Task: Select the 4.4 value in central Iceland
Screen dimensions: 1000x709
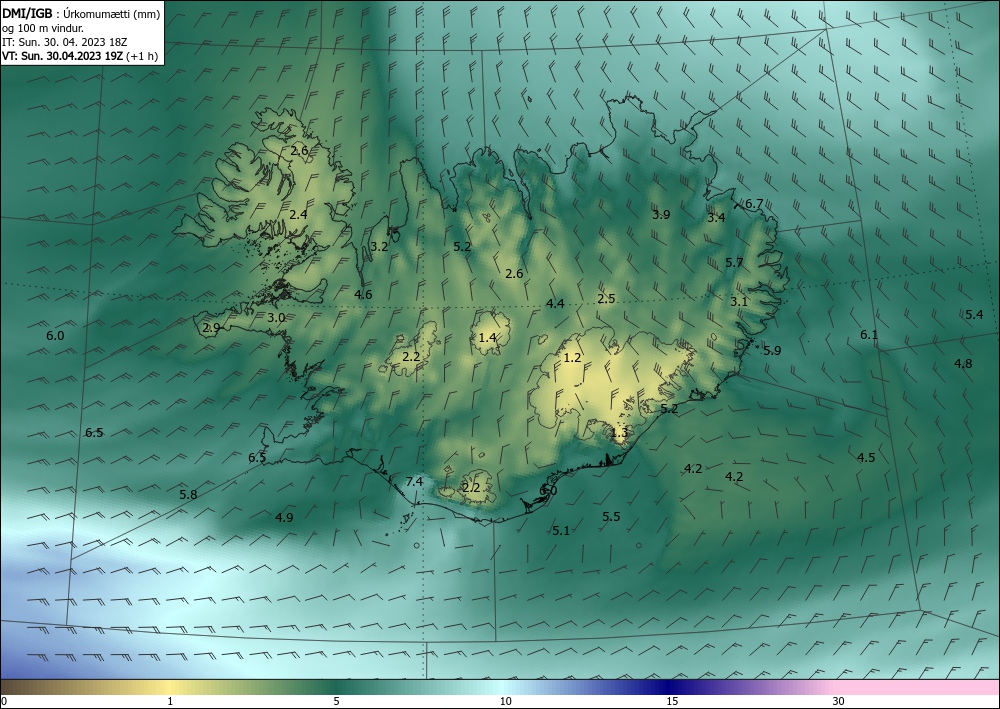Action: [x=555, y=303]
